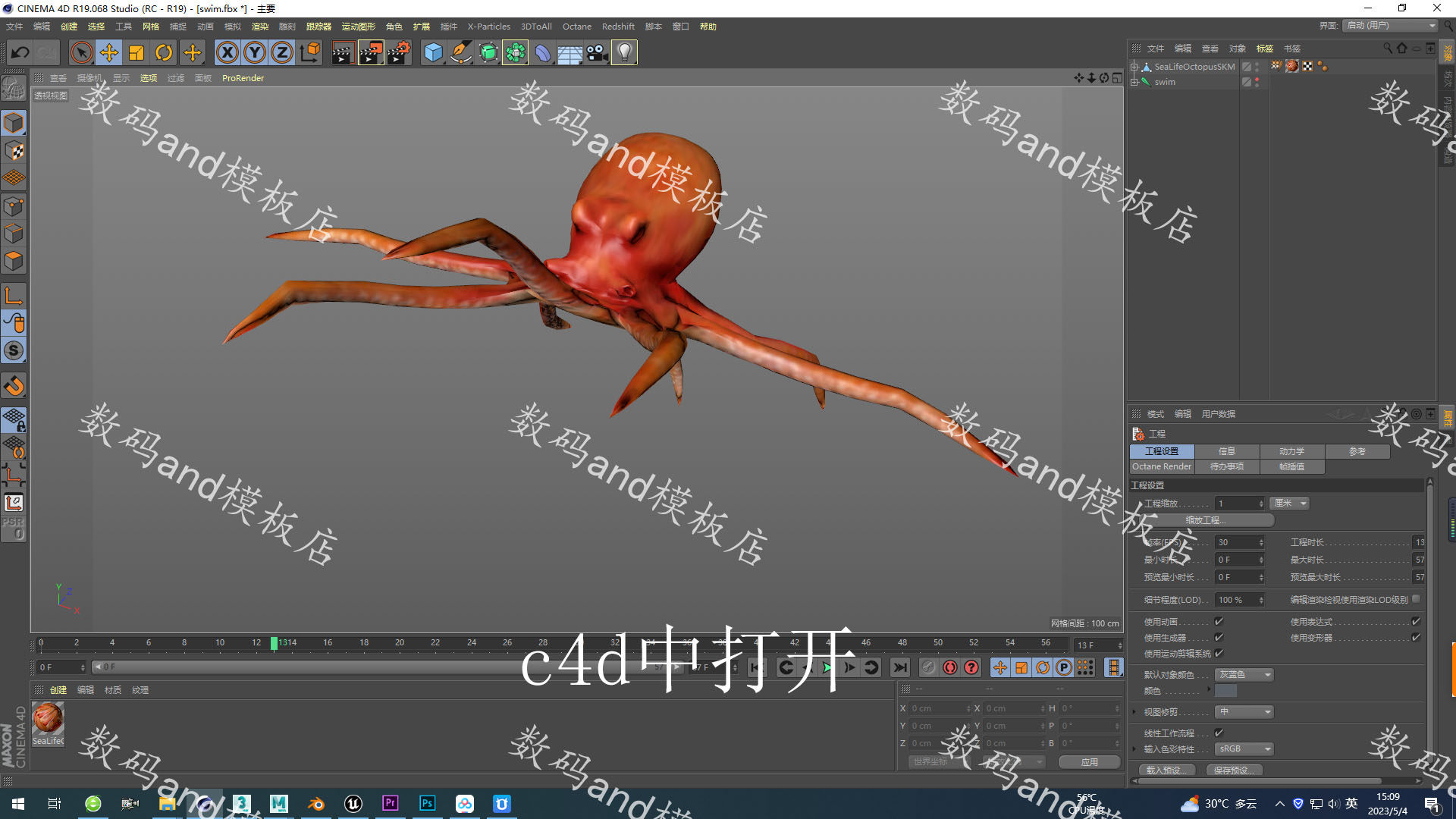Open Blender from the Windows taskbar
1456x819 pixels.
tap(316, 804)
